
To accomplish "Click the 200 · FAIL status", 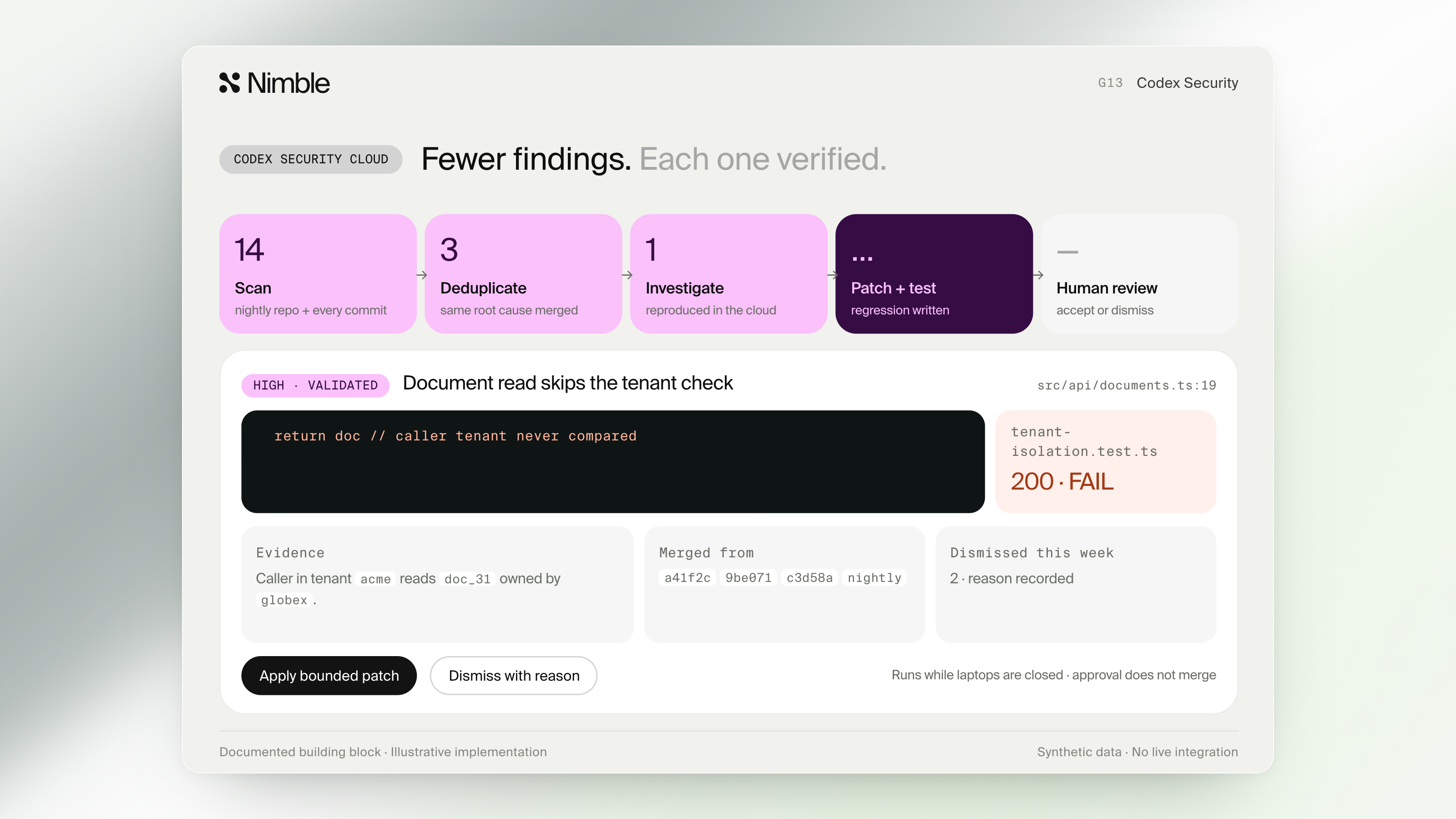I will [1062, 481].
